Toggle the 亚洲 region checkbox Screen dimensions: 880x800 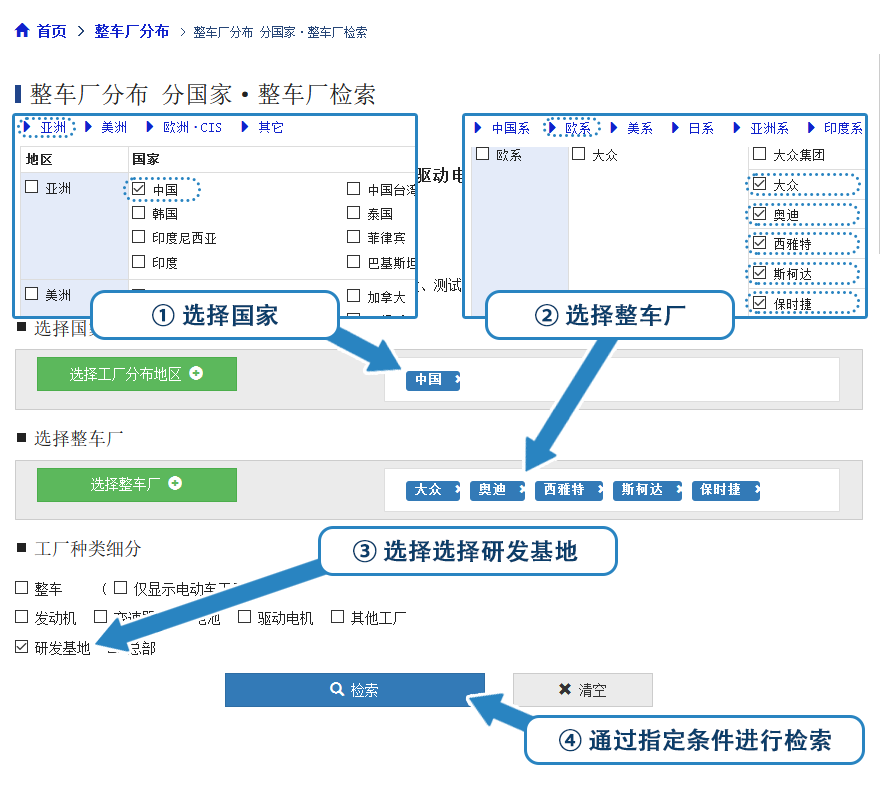pos(31,187)
